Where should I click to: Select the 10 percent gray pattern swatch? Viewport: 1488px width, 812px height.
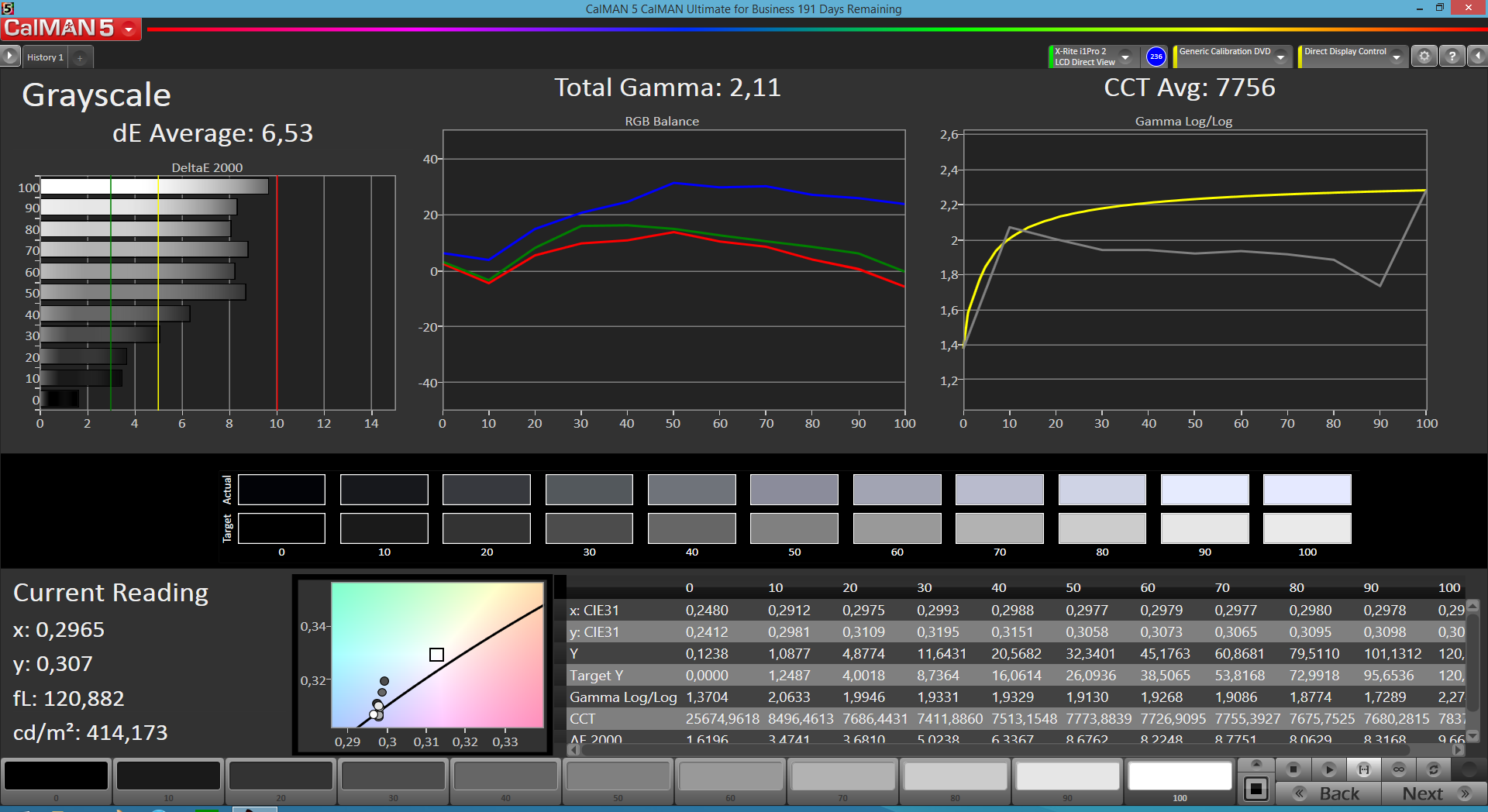[168, 776]
